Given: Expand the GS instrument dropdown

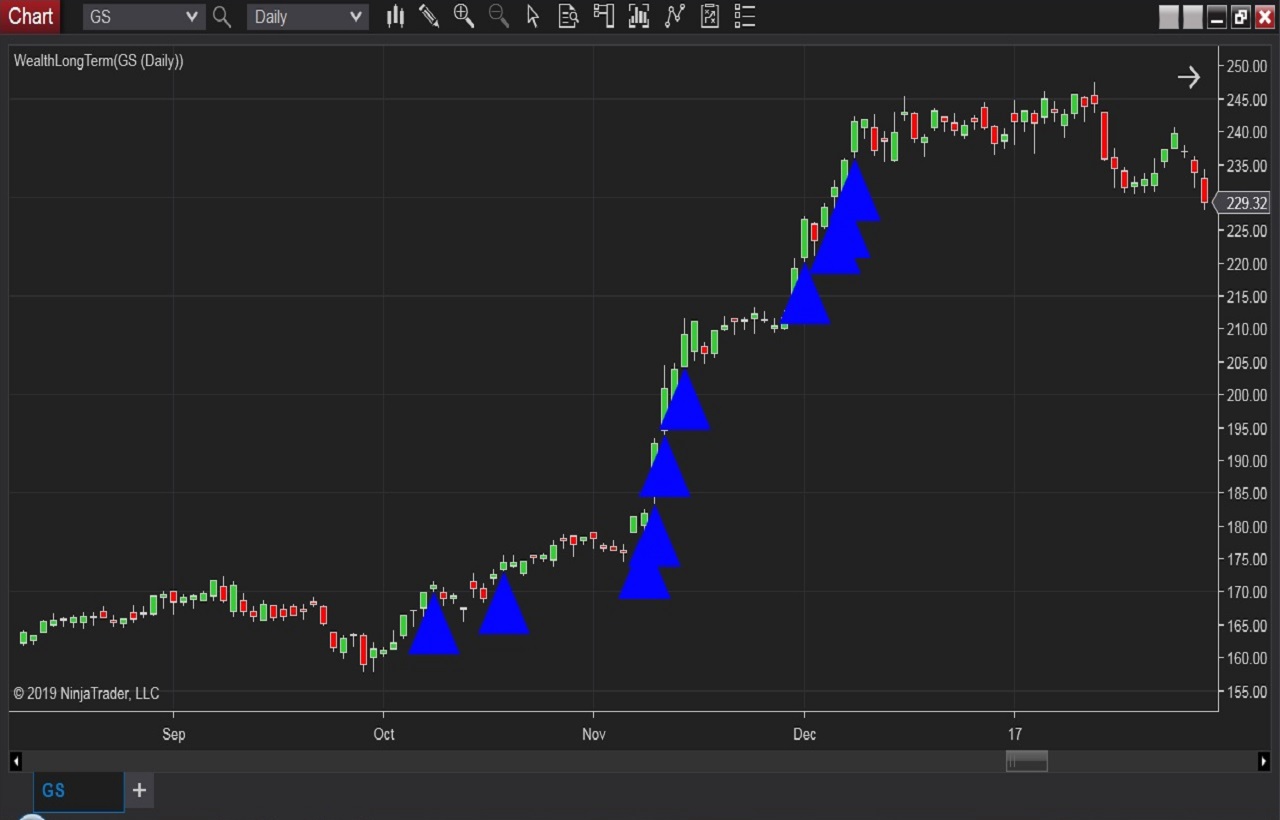Looking at the screenshot, I should click(x=192, y=17).
